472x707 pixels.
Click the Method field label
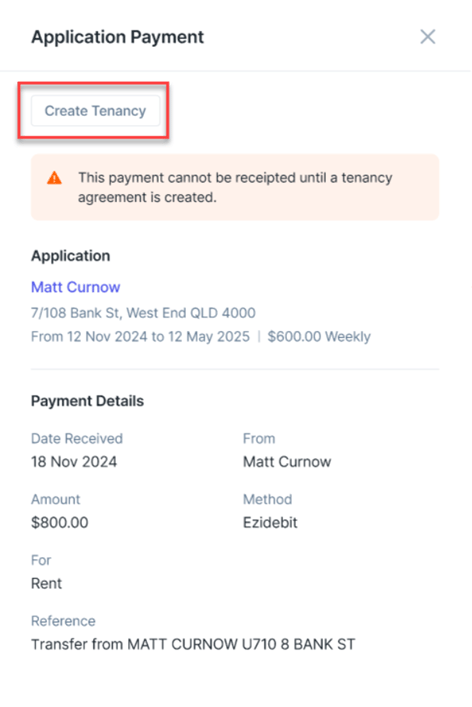coord(267,499)
